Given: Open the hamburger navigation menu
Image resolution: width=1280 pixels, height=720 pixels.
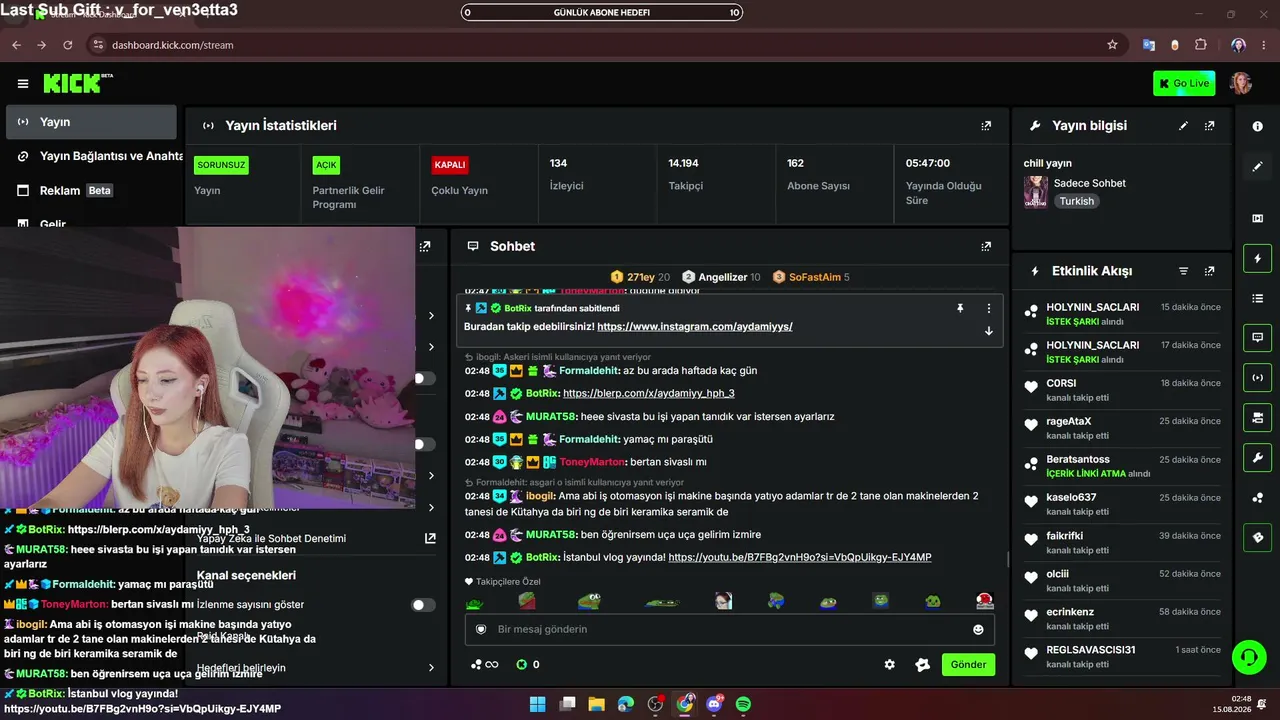Looking at the screenshot, I should 23,84.
